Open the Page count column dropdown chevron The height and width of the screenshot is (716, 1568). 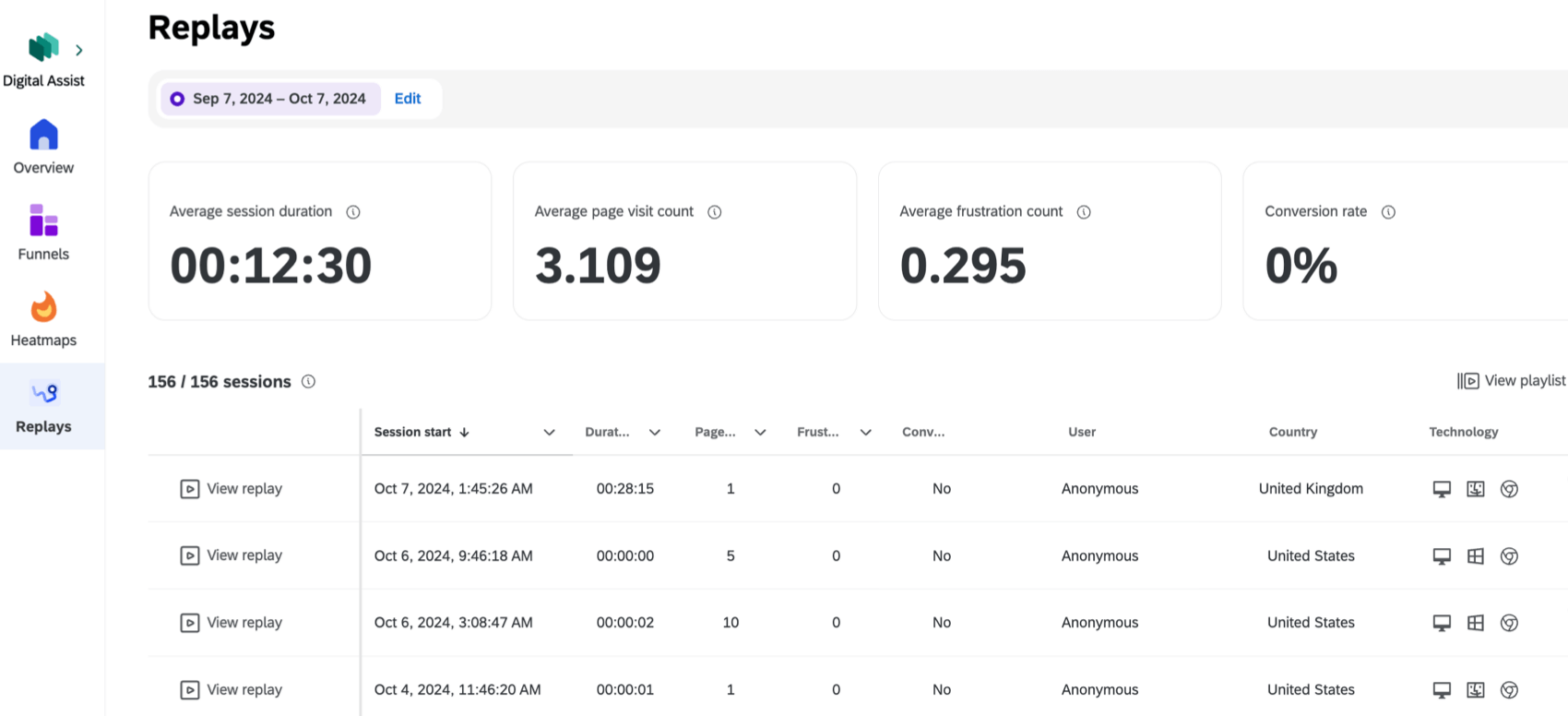760,433
